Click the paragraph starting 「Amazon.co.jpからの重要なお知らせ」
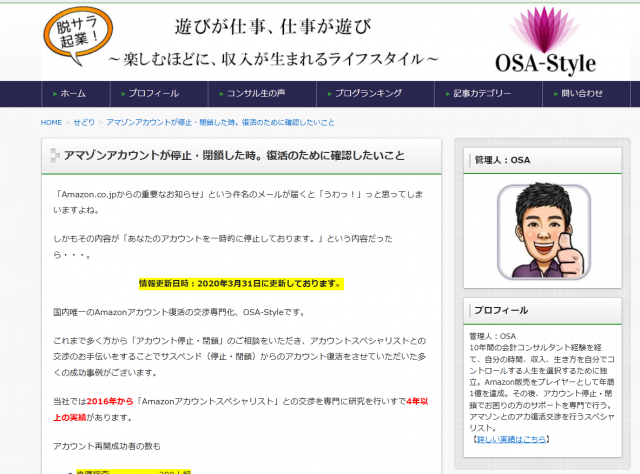Image resolution: width=640 pixels, height=474 pixels. (238, 203)
